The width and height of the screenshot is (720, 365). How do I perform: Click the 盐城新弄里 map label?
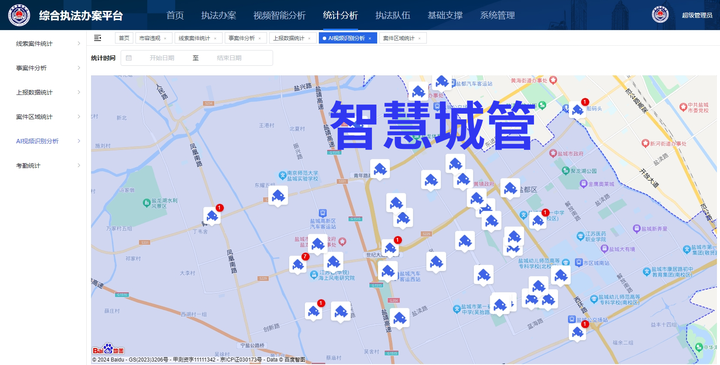(655, 228)
